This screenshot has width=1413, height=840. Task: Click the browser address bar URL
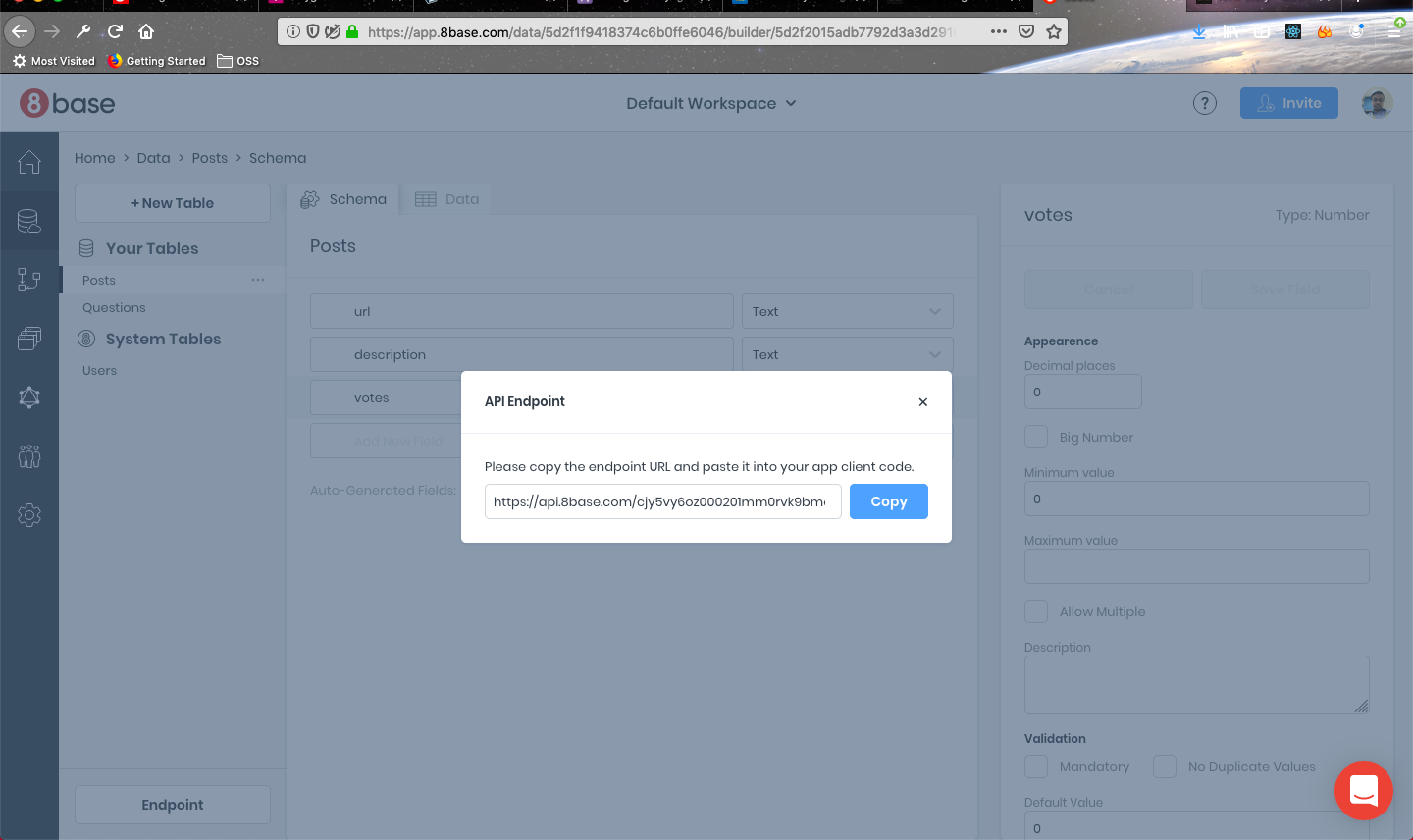tap(659, 31)
